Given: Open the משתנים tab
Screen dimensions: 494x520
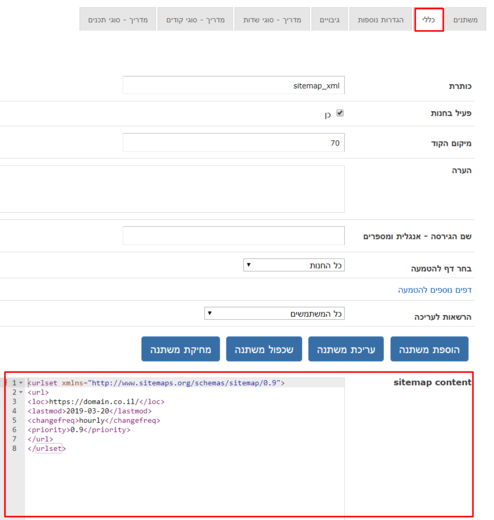Looking at the screenshot, I should [465, 20].
